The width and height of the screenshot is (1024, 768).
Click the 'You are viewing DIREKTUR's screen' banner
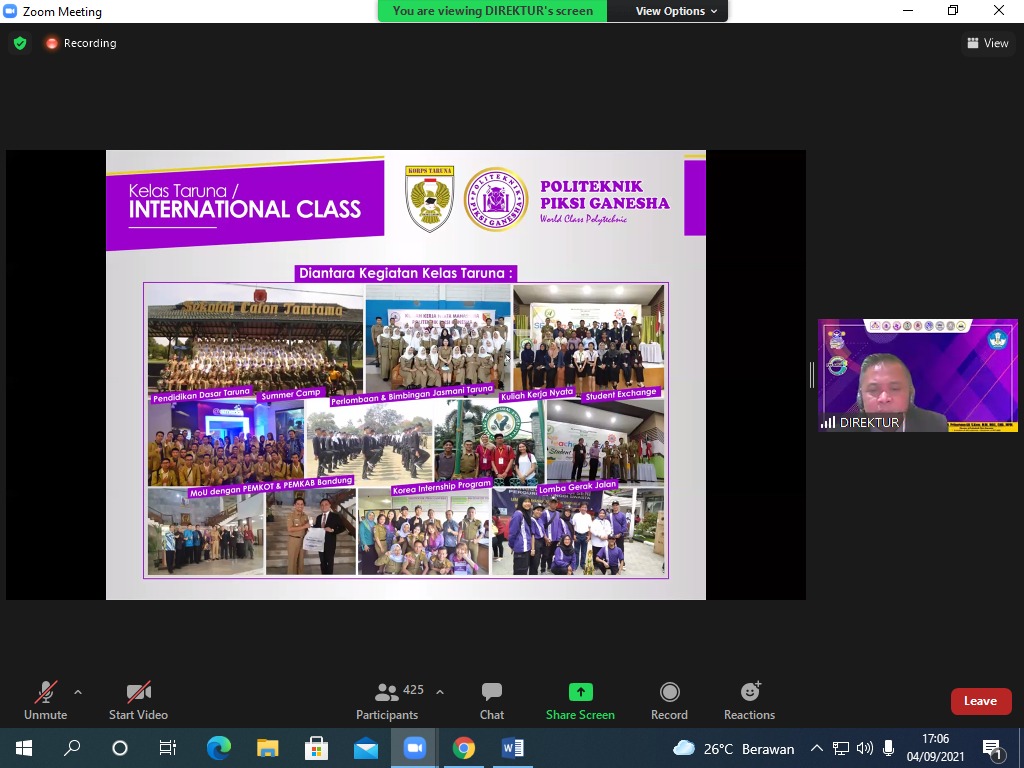pos(492,11)
